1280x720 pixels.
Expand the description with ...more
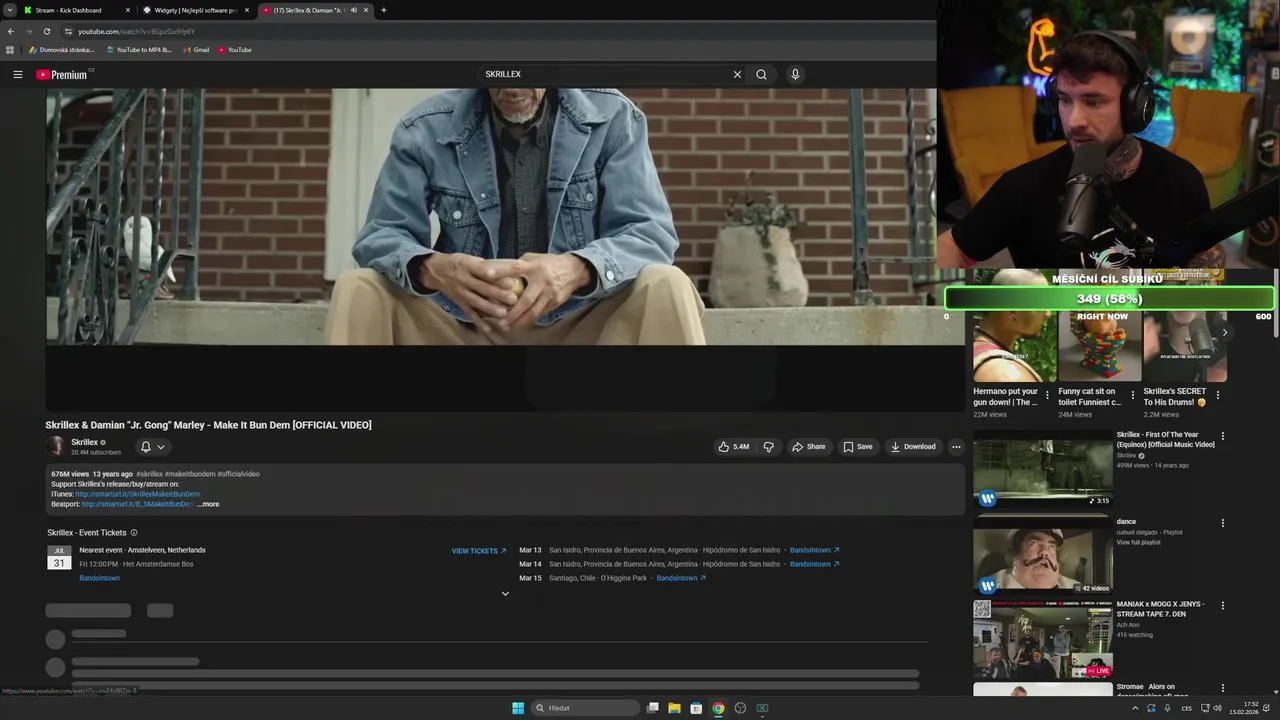pyautogui.click(x=208, y=504)
